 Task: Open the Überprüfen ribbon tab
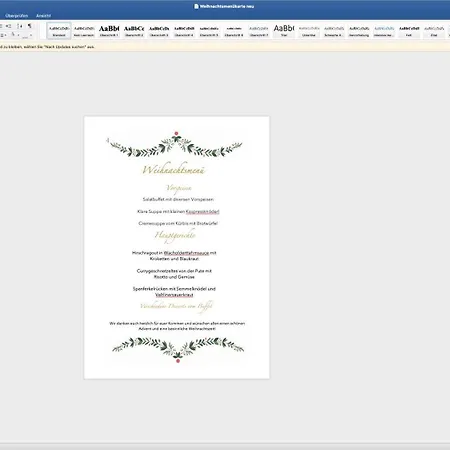click(x=17, y=16)
